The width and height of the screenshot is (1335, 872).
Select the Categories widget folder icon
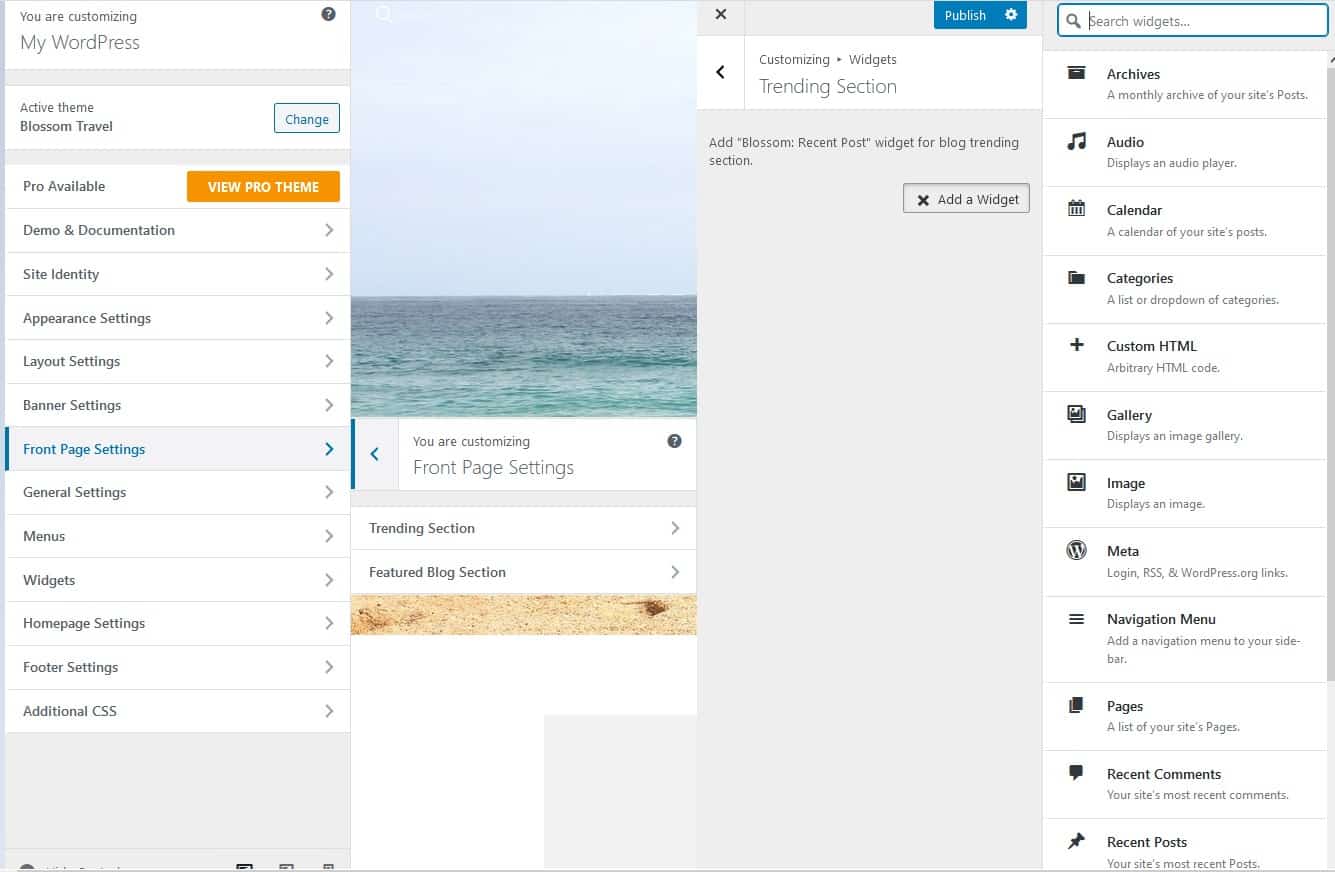[x=1076, y=277]
